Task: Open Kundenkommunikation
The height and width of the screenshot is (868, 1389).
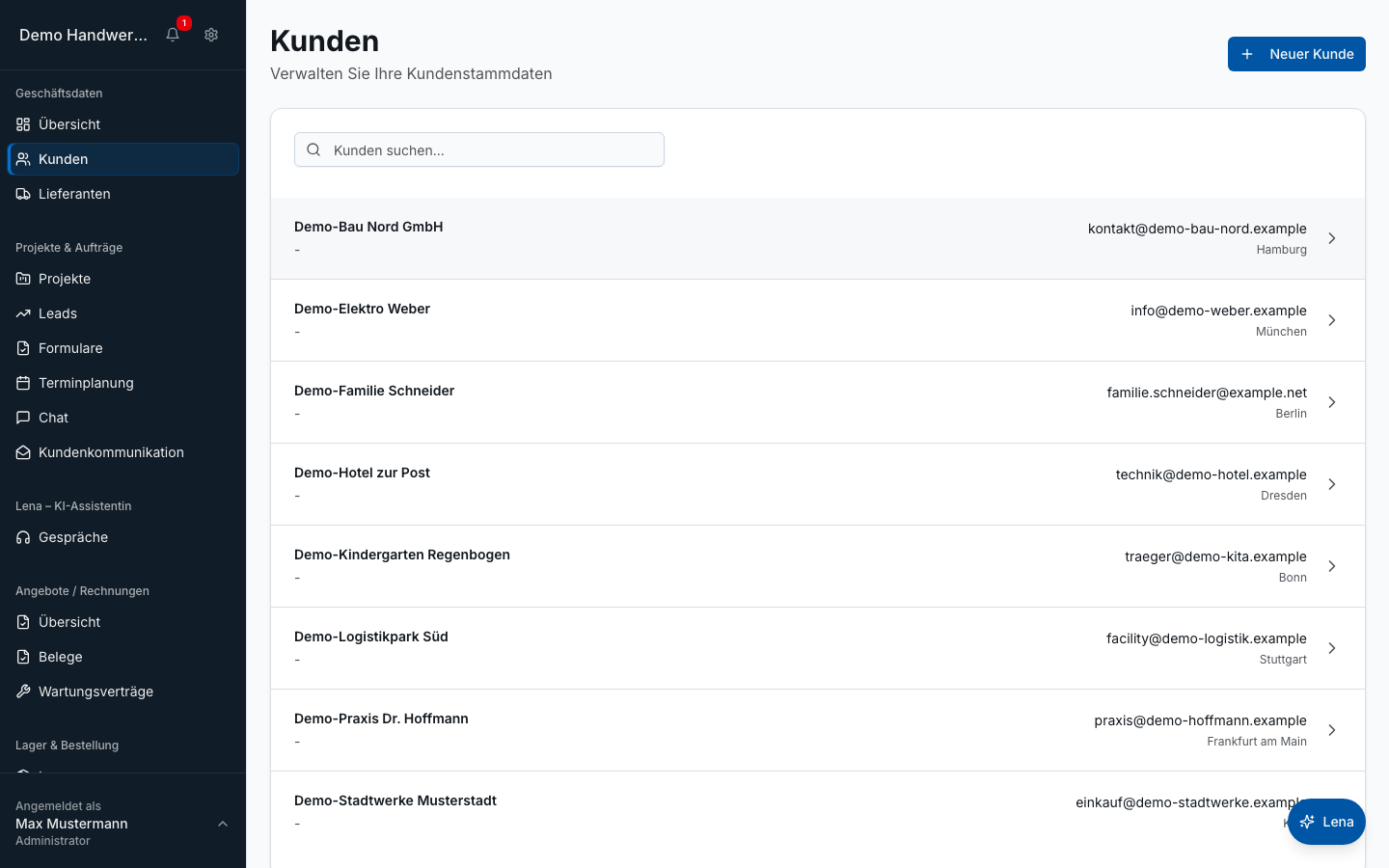Action: 123,452
